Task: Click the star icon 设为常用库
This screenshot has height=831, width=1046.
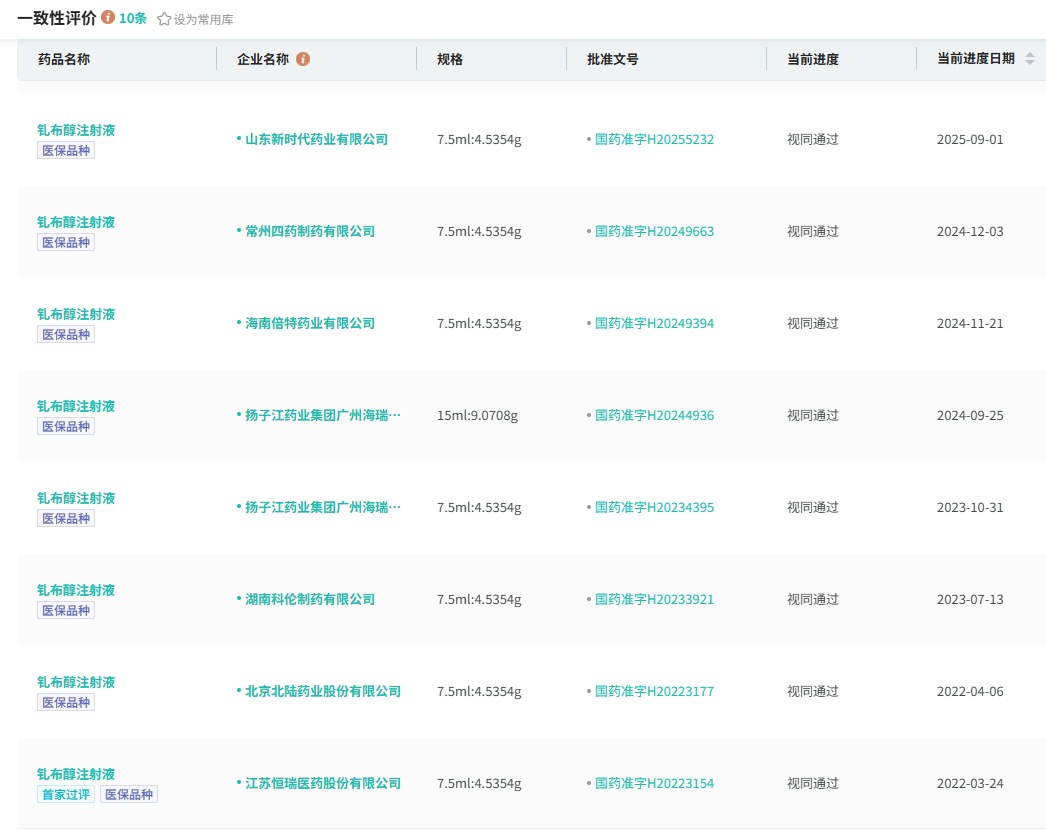Action: (x=165, y=19)
